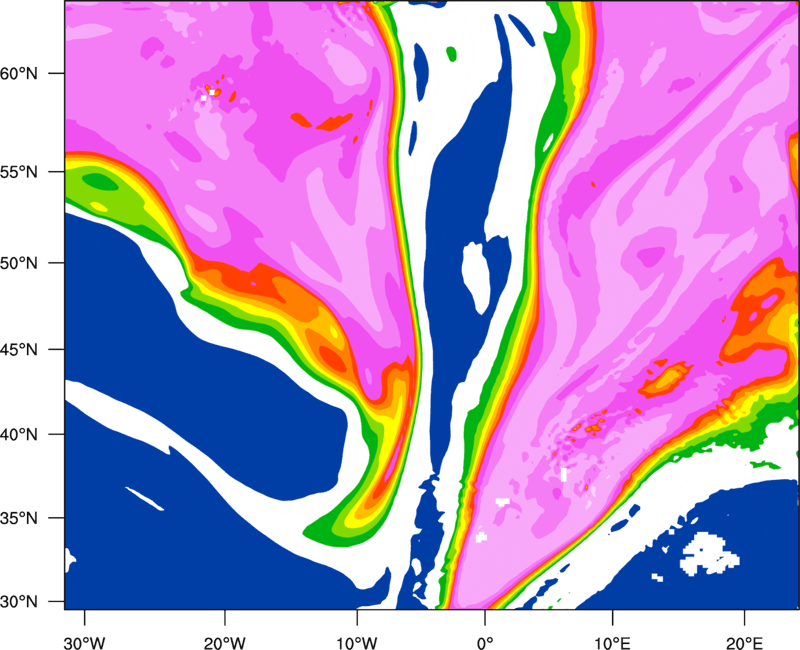Click the 60°N latitude label
The width and height of the screenshot is (800, 650).
click(19, 73)
